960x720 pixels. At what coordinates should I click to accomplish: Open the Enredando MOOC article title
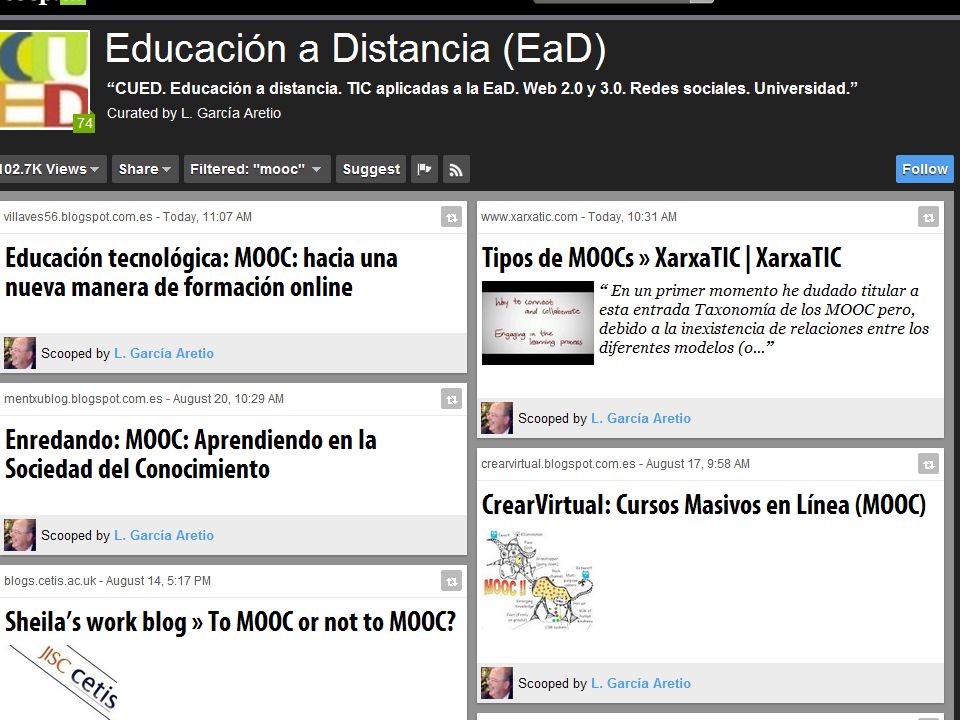coord(190,454)
